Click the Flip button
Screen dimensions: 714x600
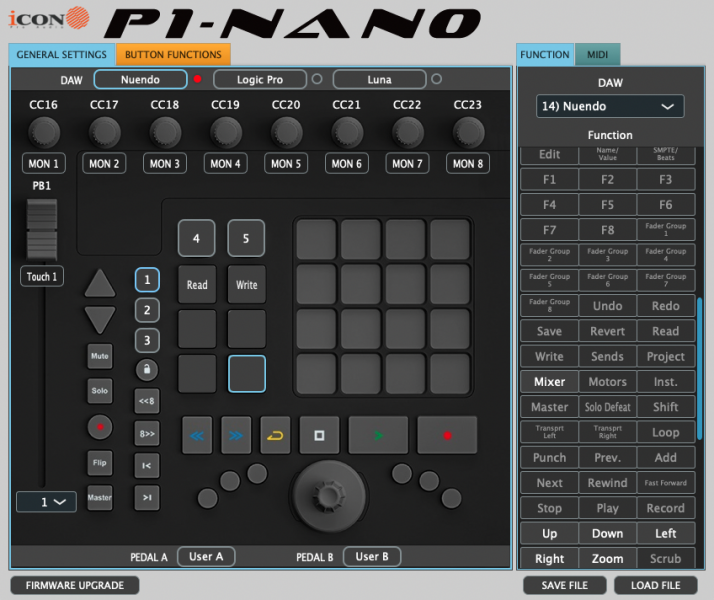[x=100, y=463]
